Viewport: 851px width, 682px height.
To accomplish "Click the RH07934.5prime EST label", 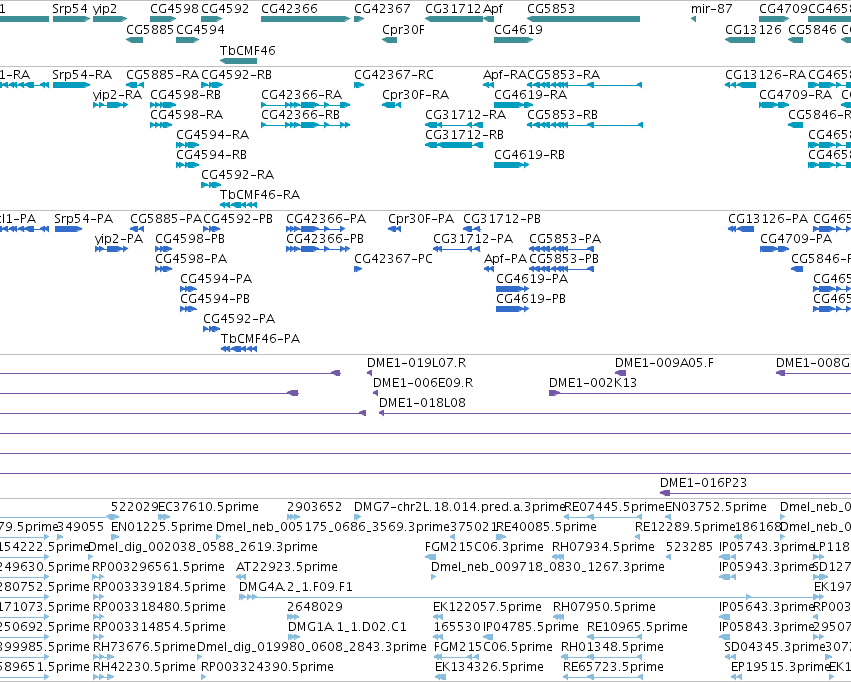I will tap(603, 547).
